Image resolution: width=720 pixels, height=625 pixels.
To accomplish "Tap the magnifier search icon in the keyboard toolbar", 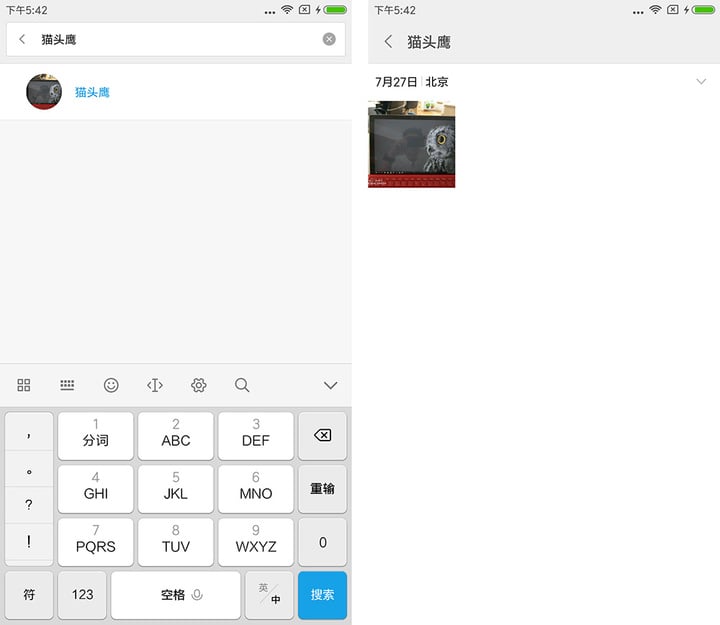I will coord(242,385).
